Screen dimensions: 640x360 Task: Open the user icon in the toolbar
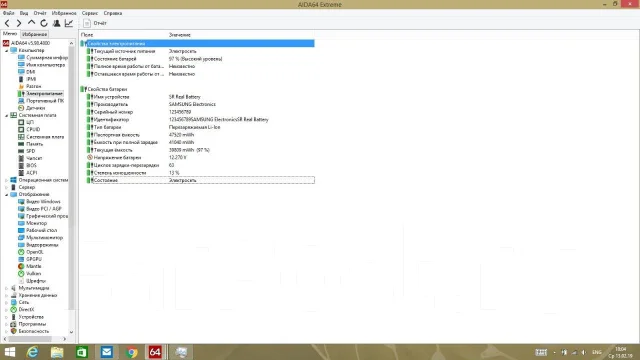56,23
